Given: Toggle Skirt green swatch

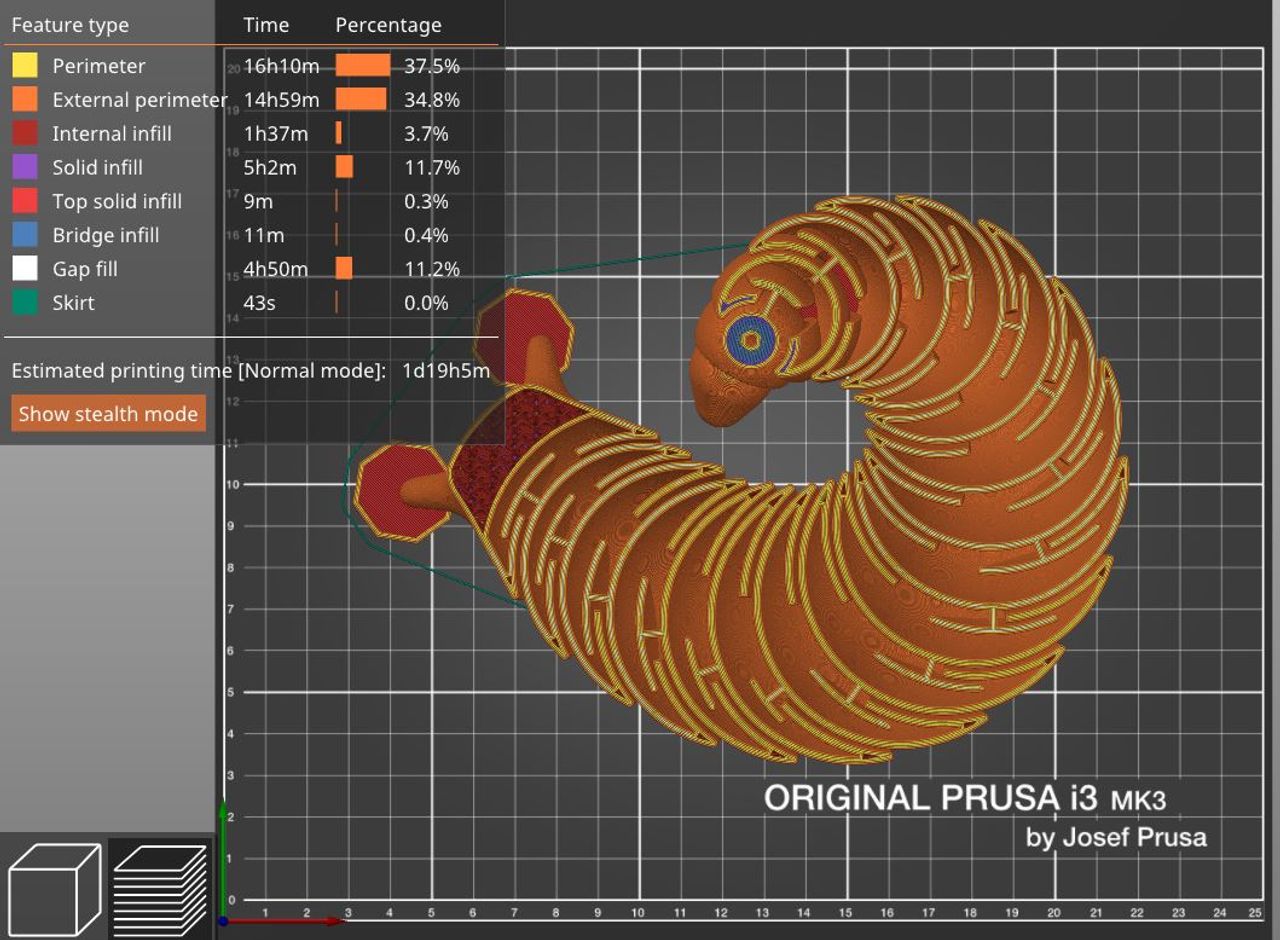Looking at the screenshot, I should 25,302.
